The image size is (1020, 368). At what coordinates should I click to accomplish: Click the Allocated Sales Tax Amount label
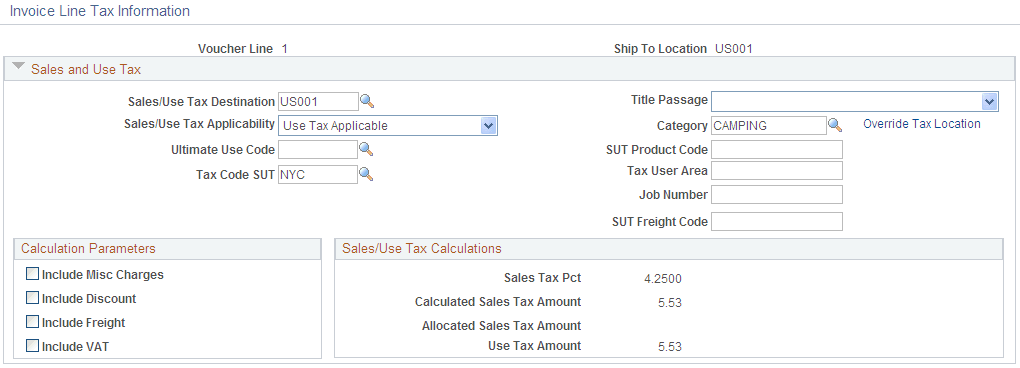[502, 326]
